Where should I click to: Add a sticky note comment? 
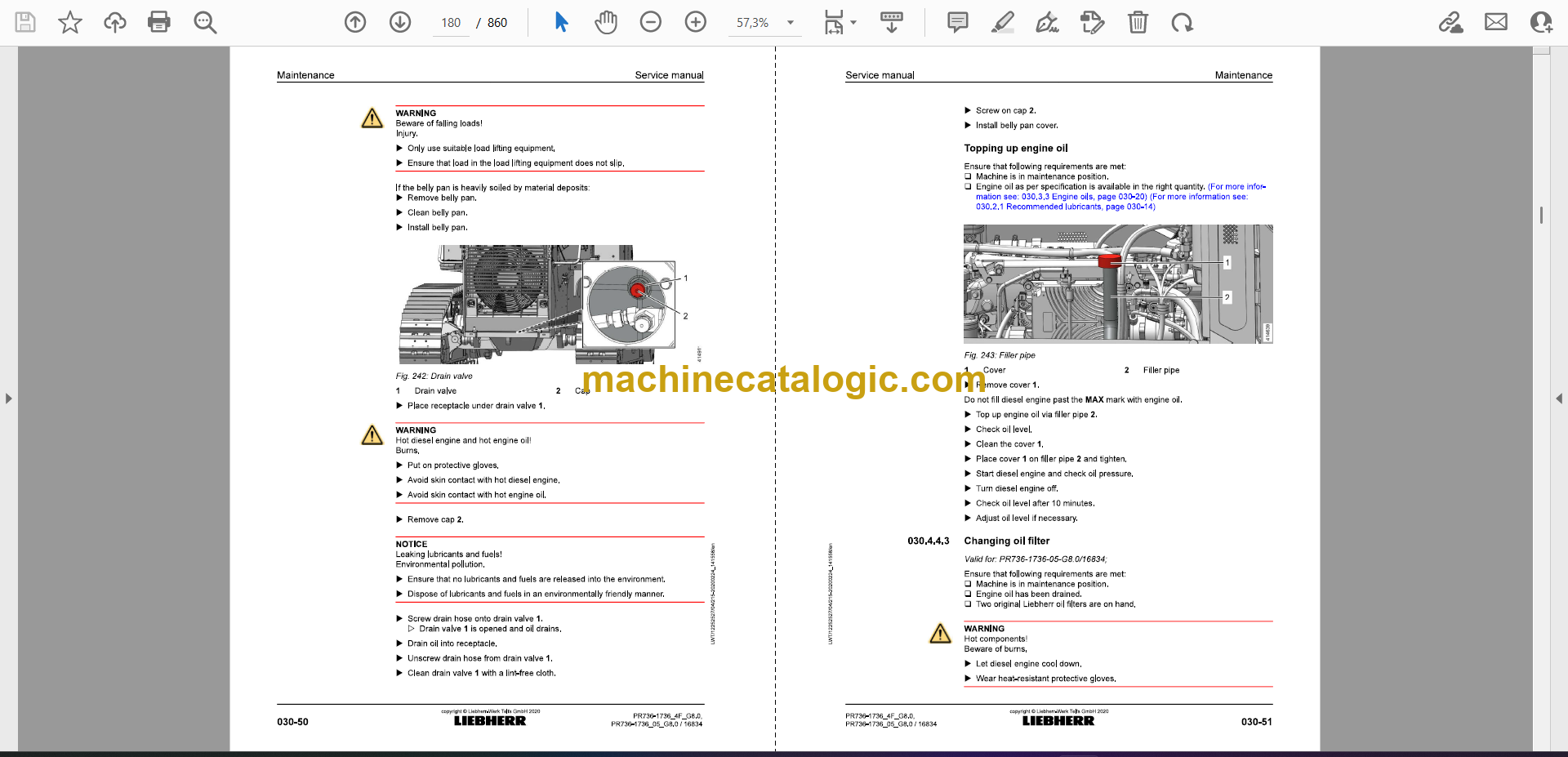(x=958, y=22)
